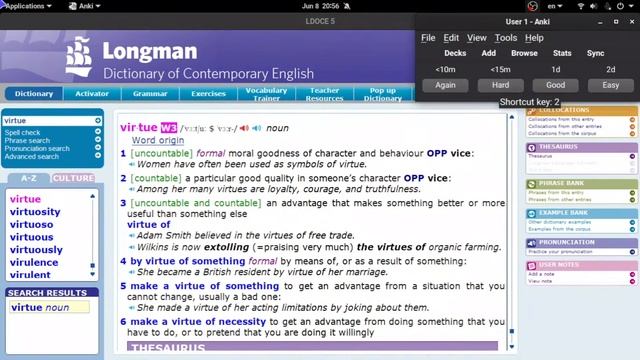The image size is (640, 360).
Task: Click Sync in Anki
Action: point(596,53)
